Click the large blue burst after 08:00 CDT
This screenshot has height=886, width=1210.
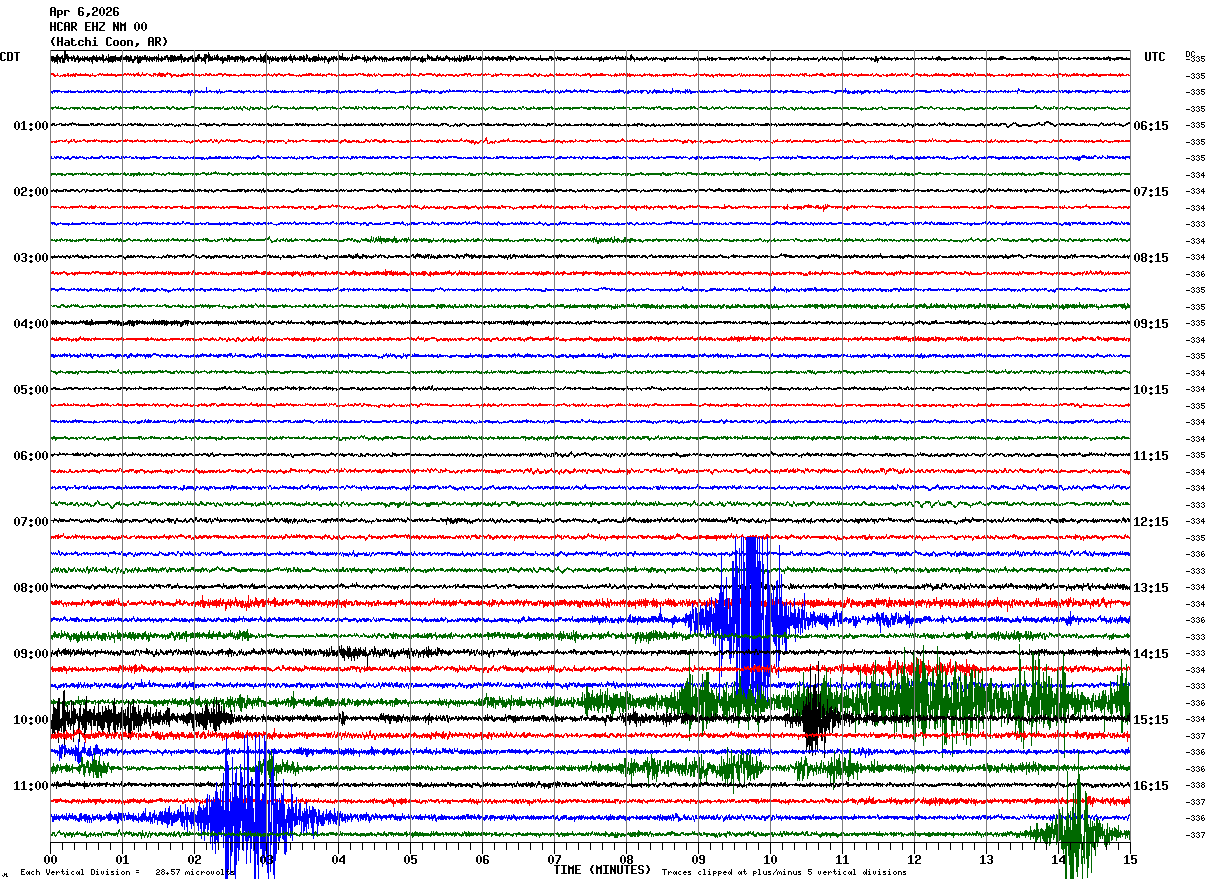750,615
